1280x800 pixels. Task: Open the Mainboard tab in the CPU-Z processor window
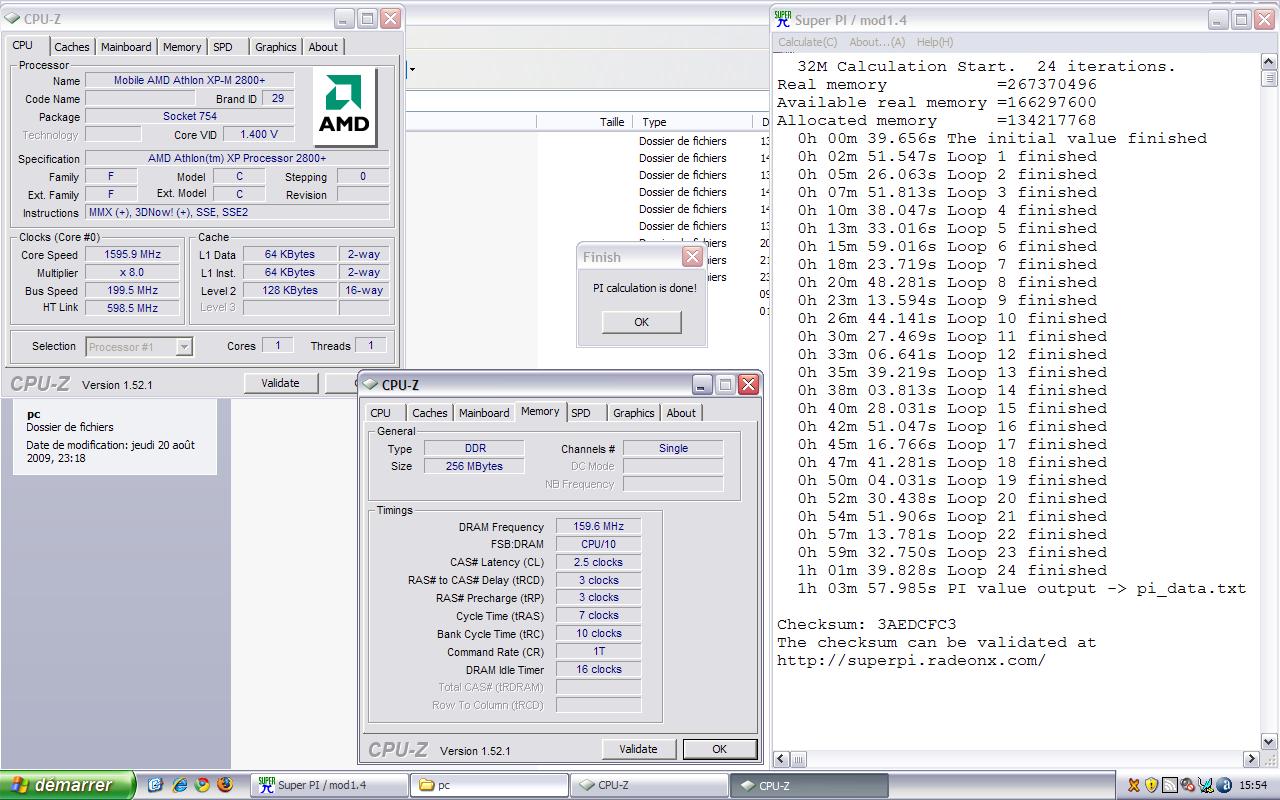(x=126, y=47)
